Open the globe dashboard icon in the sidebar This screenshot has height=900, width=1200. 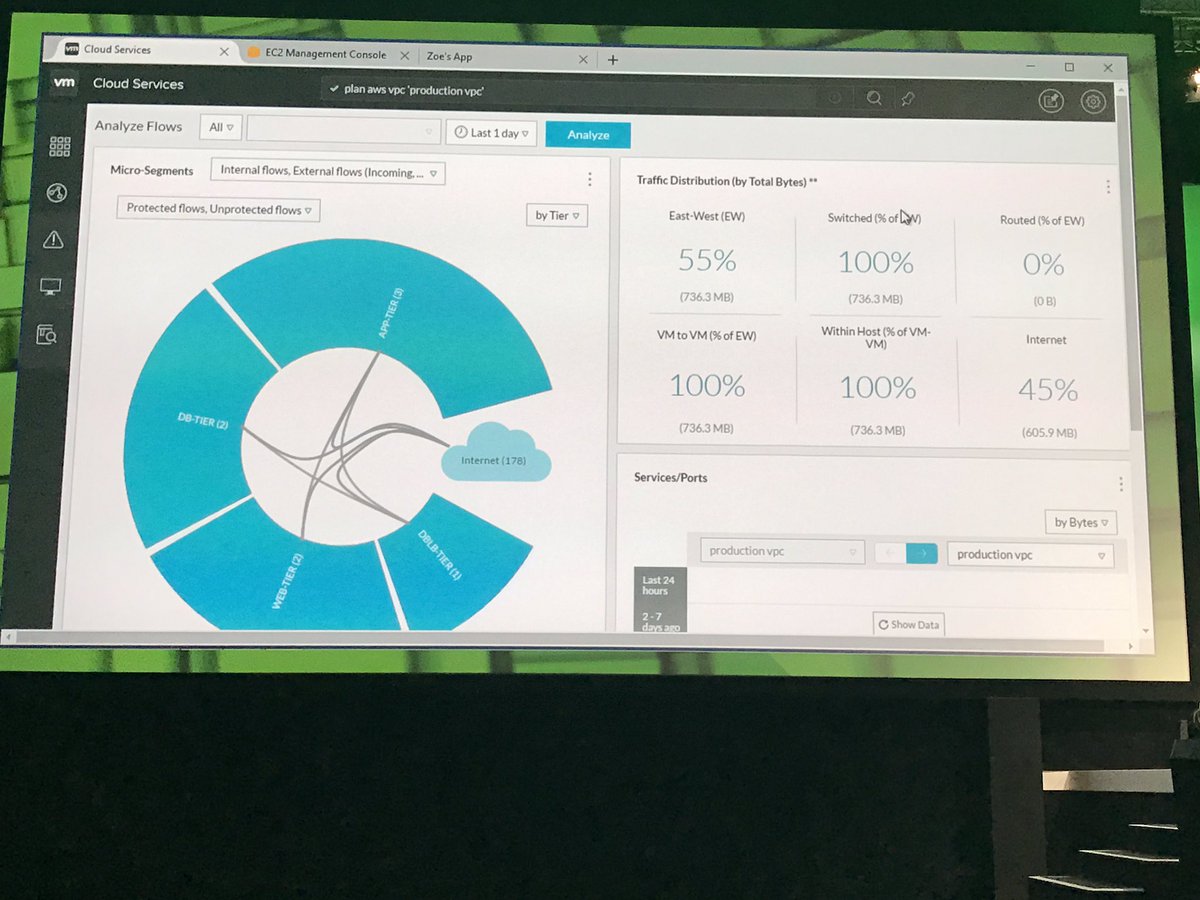point(57,193)
